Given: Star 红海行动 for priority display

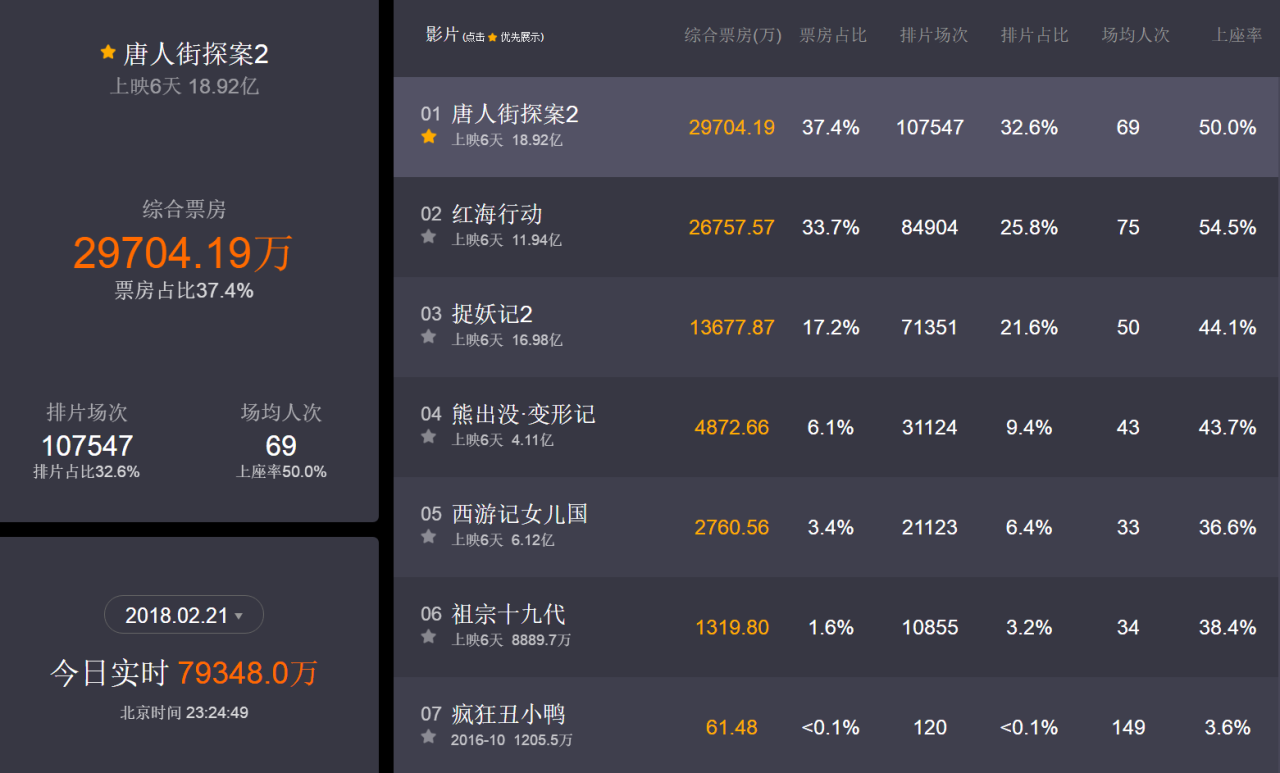Looking at the screenshot, I should tap(429, 237).
